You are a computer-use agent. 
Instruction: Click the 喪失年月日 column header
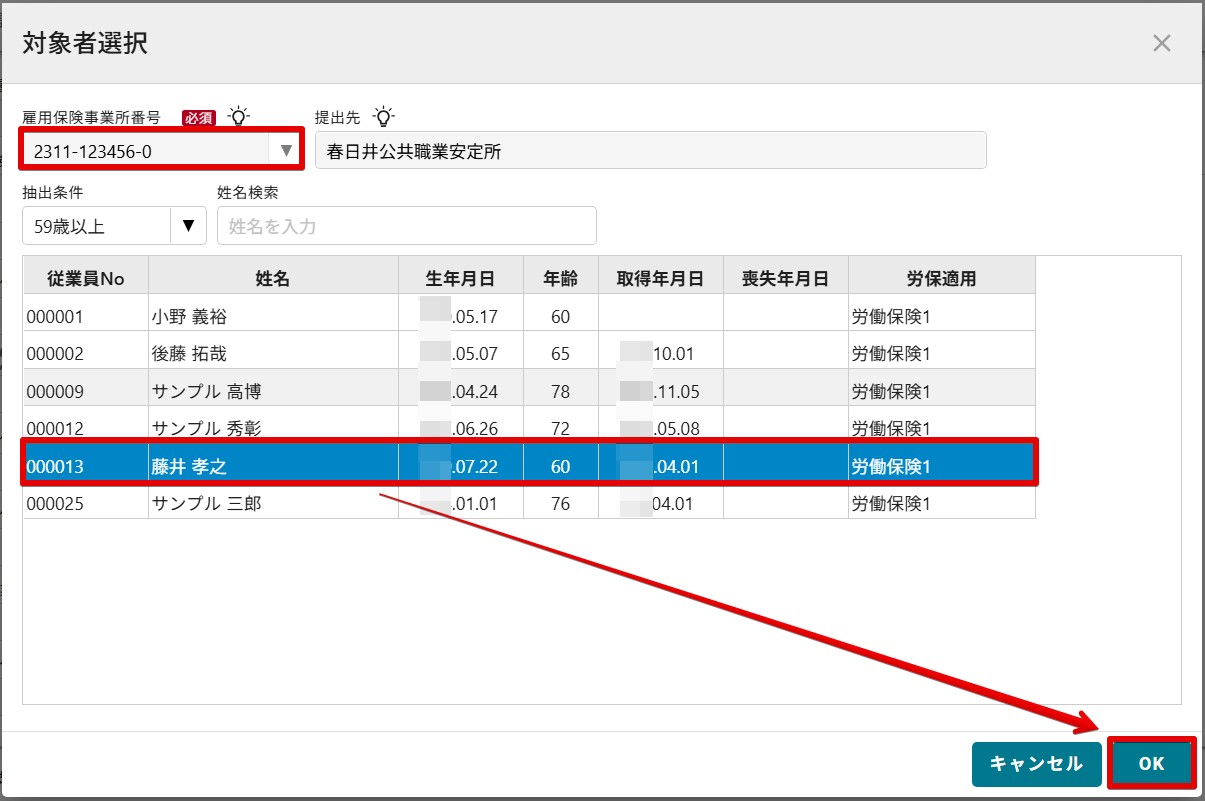(786, 275)
